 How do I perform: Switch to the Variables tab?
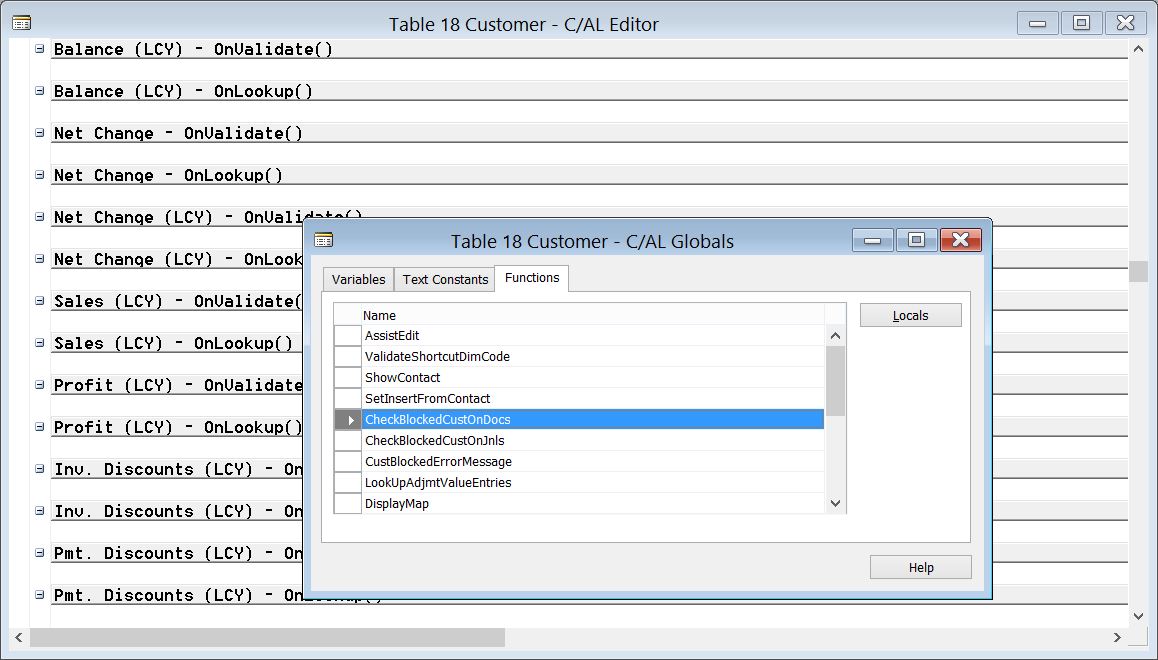coord(358,279)
